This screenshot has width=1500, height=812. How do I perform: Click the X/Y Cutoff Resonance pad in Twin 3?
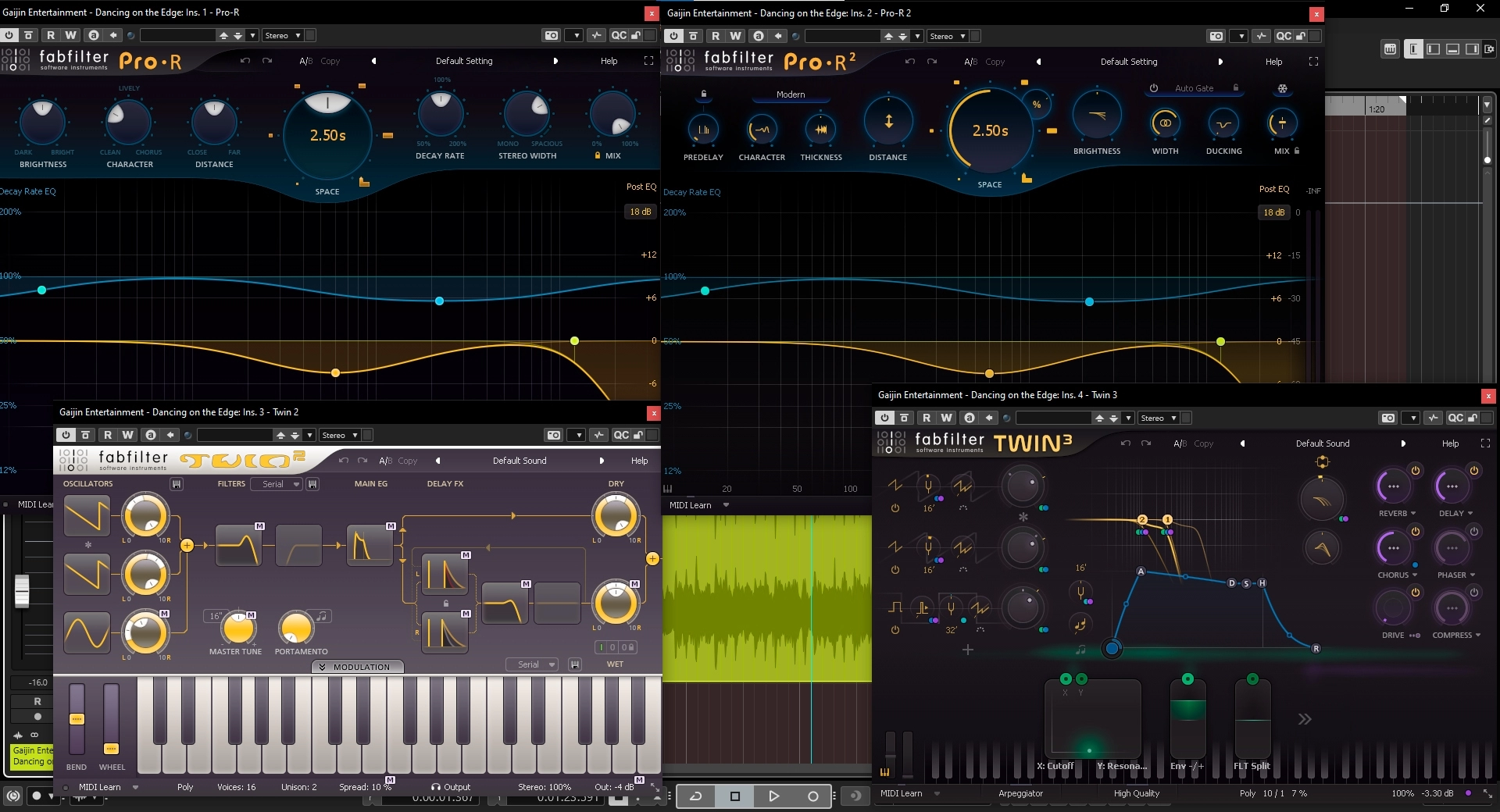[1093, 718]
